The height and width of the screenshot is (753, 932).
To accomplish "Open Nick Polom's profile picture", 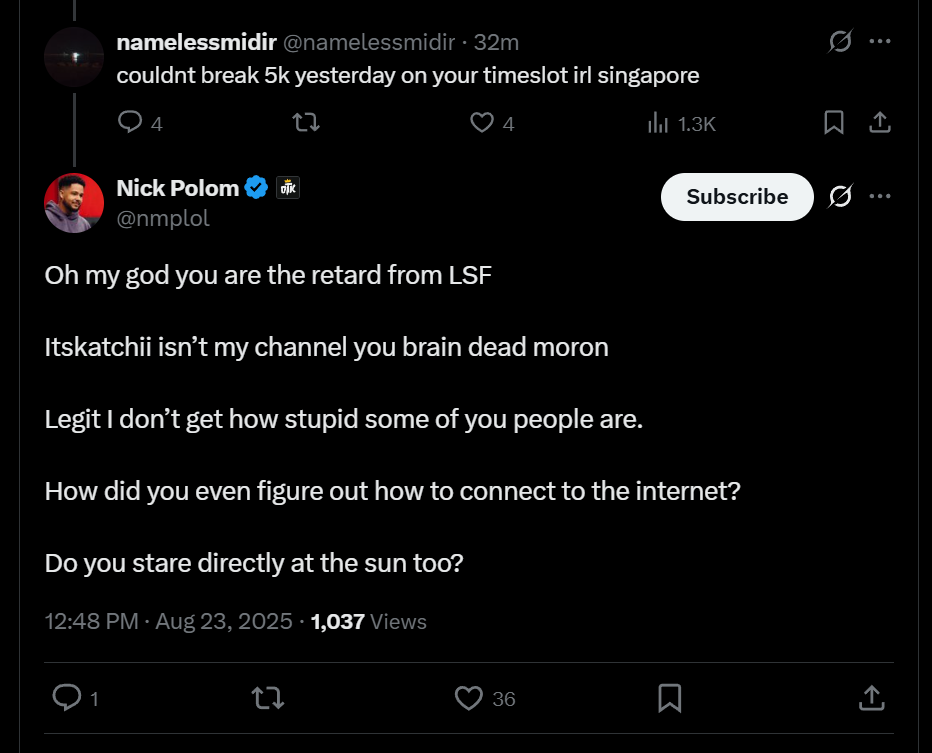I will [x=74, y=203].
